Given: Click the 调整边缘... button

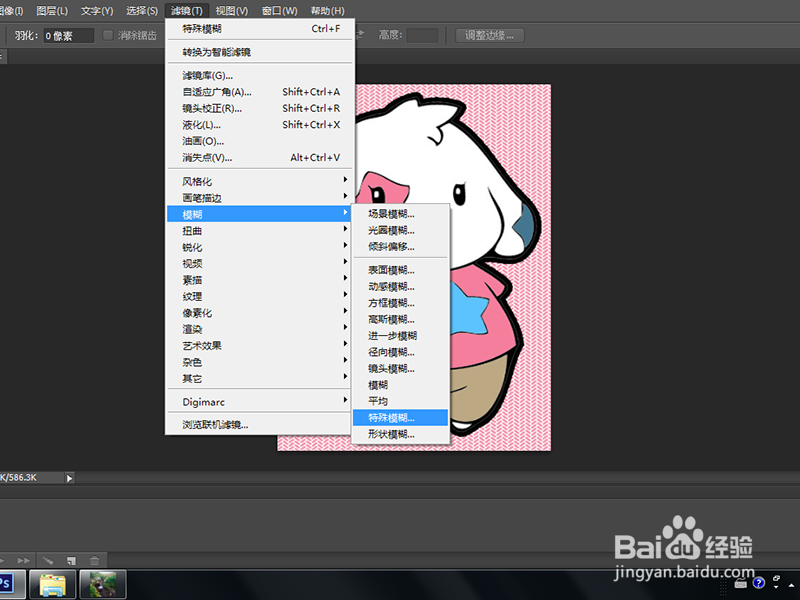Looking at the screenshot, I should click(x=490, y=35).
